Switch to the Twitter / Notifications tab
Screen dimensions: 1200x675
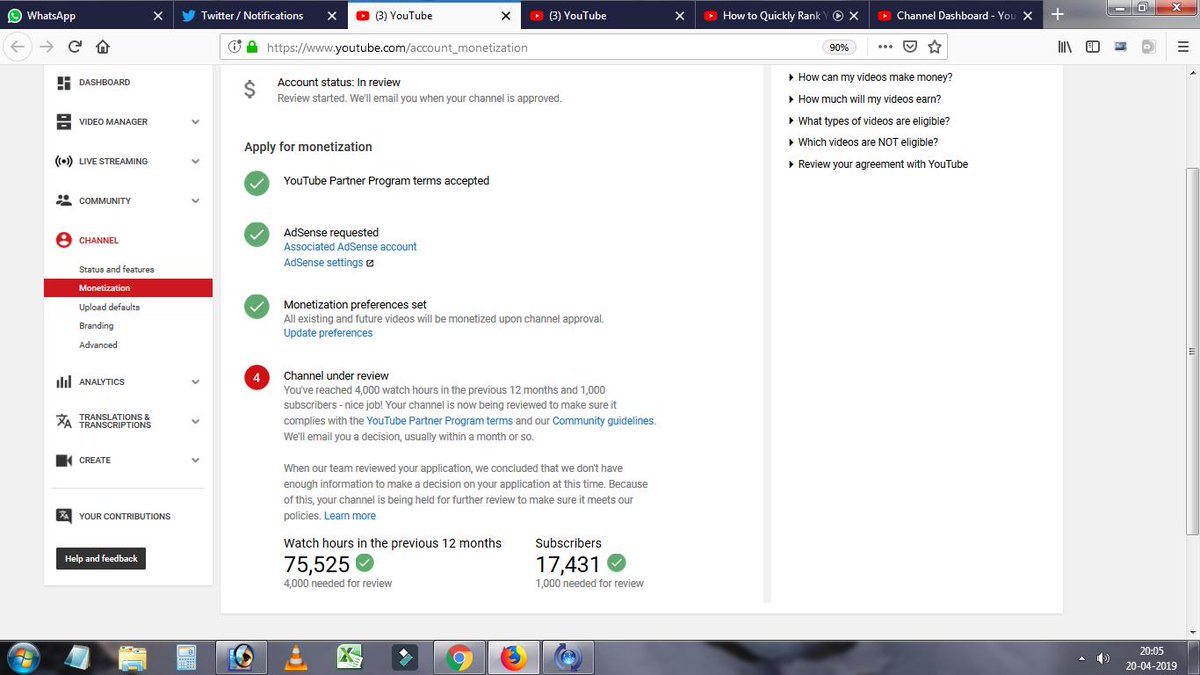coord(260,15)
